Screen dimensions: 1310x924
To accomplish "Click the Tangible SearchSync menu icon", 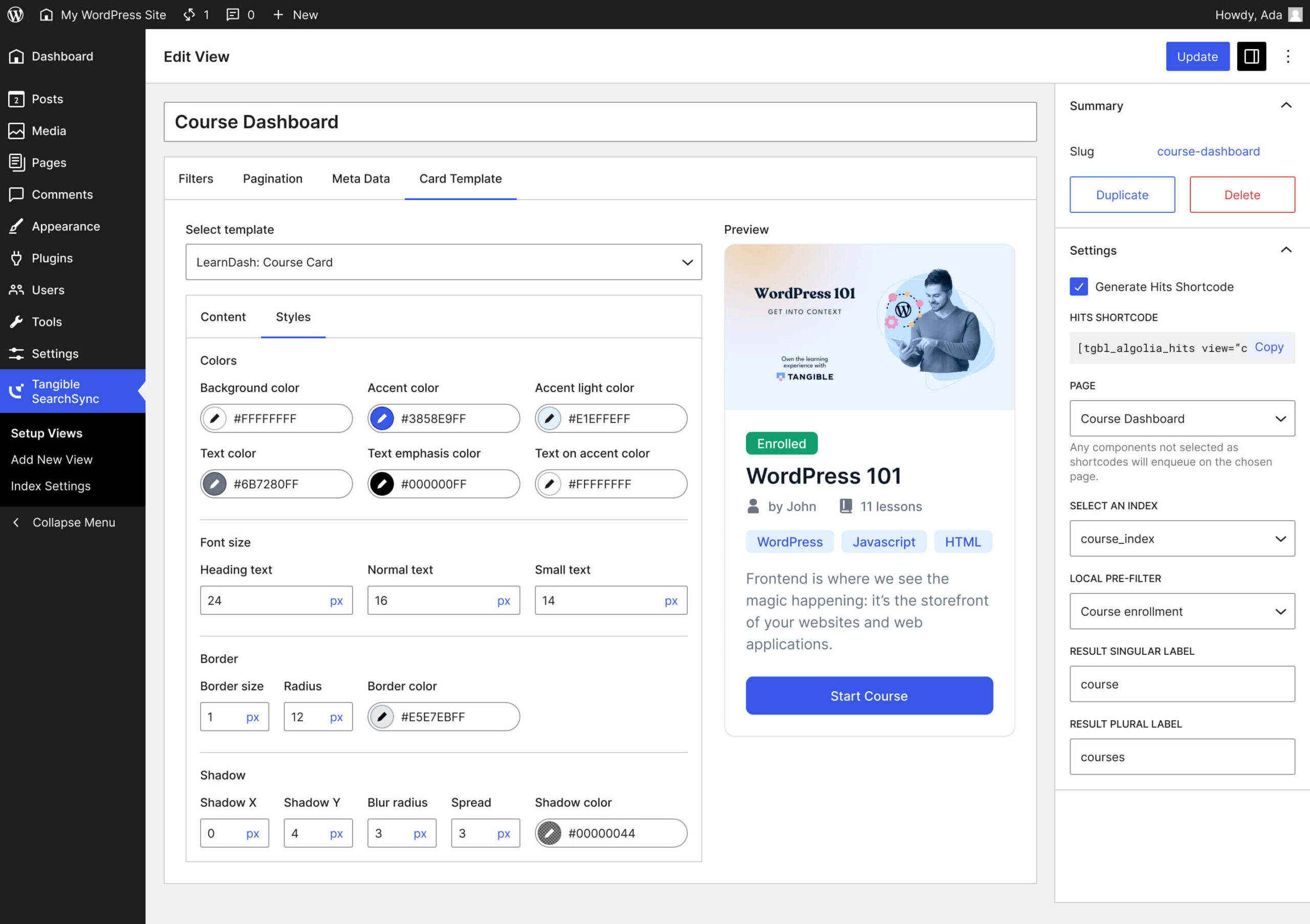I will 16,391.
